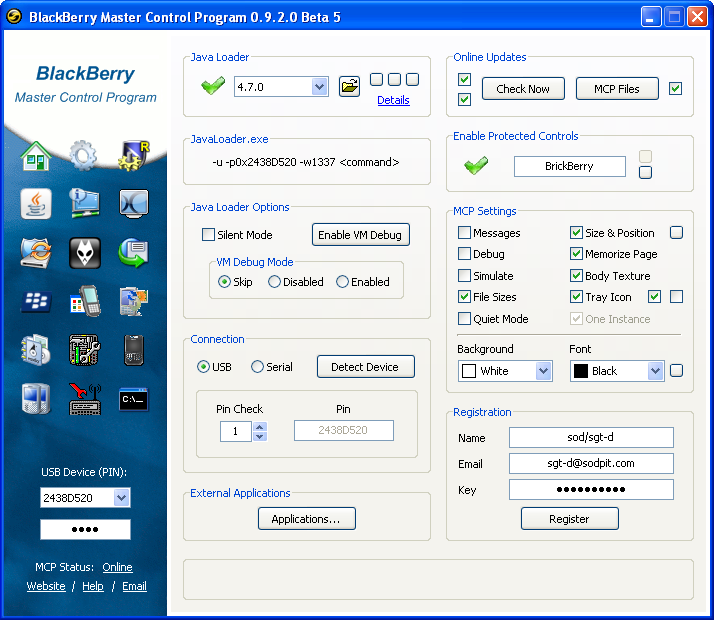
Task: Browse Java Loader folder with open-folder icon
Action: 349,86
